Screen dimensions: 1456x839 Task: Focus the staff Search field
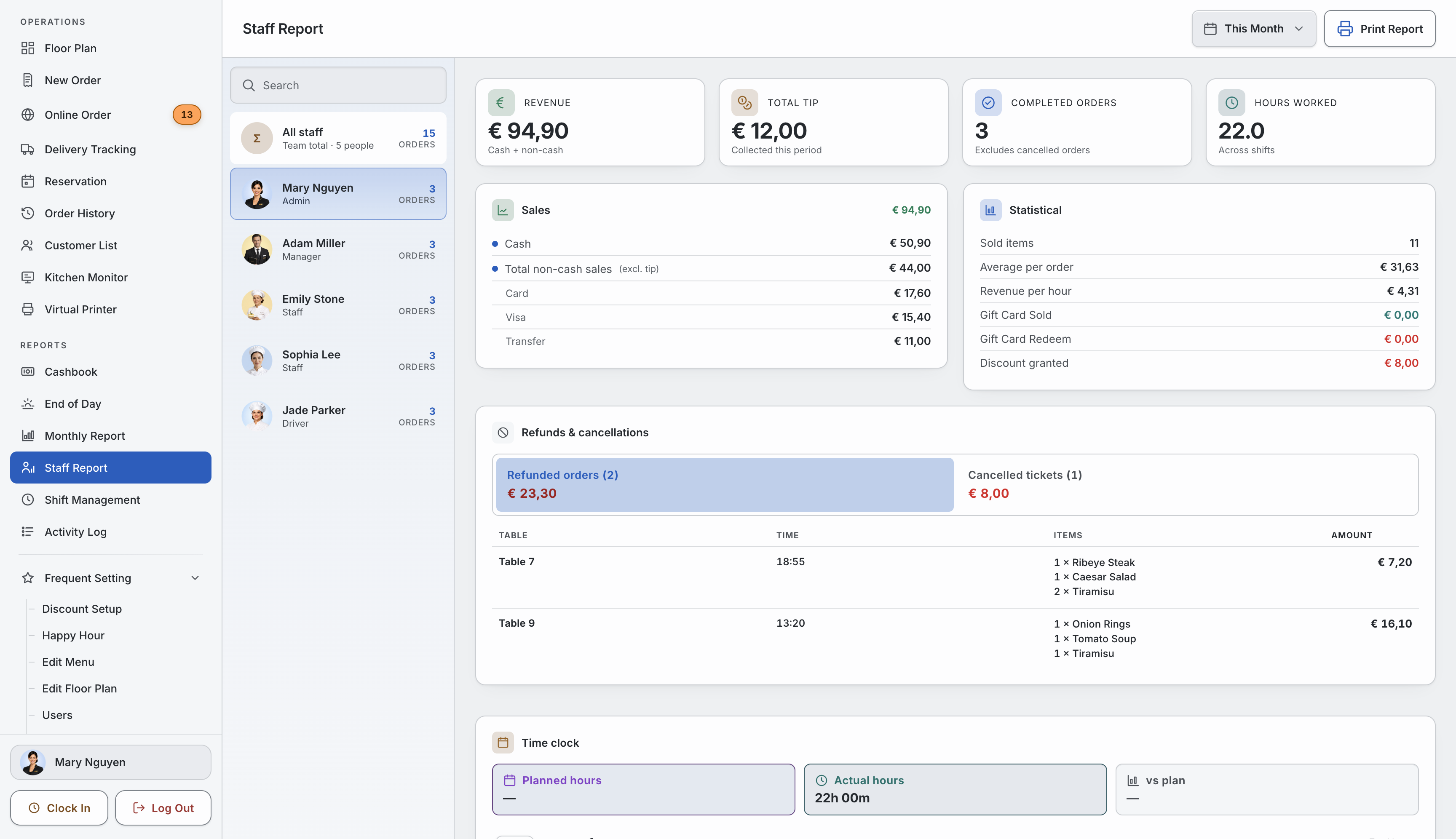point(338,85)
